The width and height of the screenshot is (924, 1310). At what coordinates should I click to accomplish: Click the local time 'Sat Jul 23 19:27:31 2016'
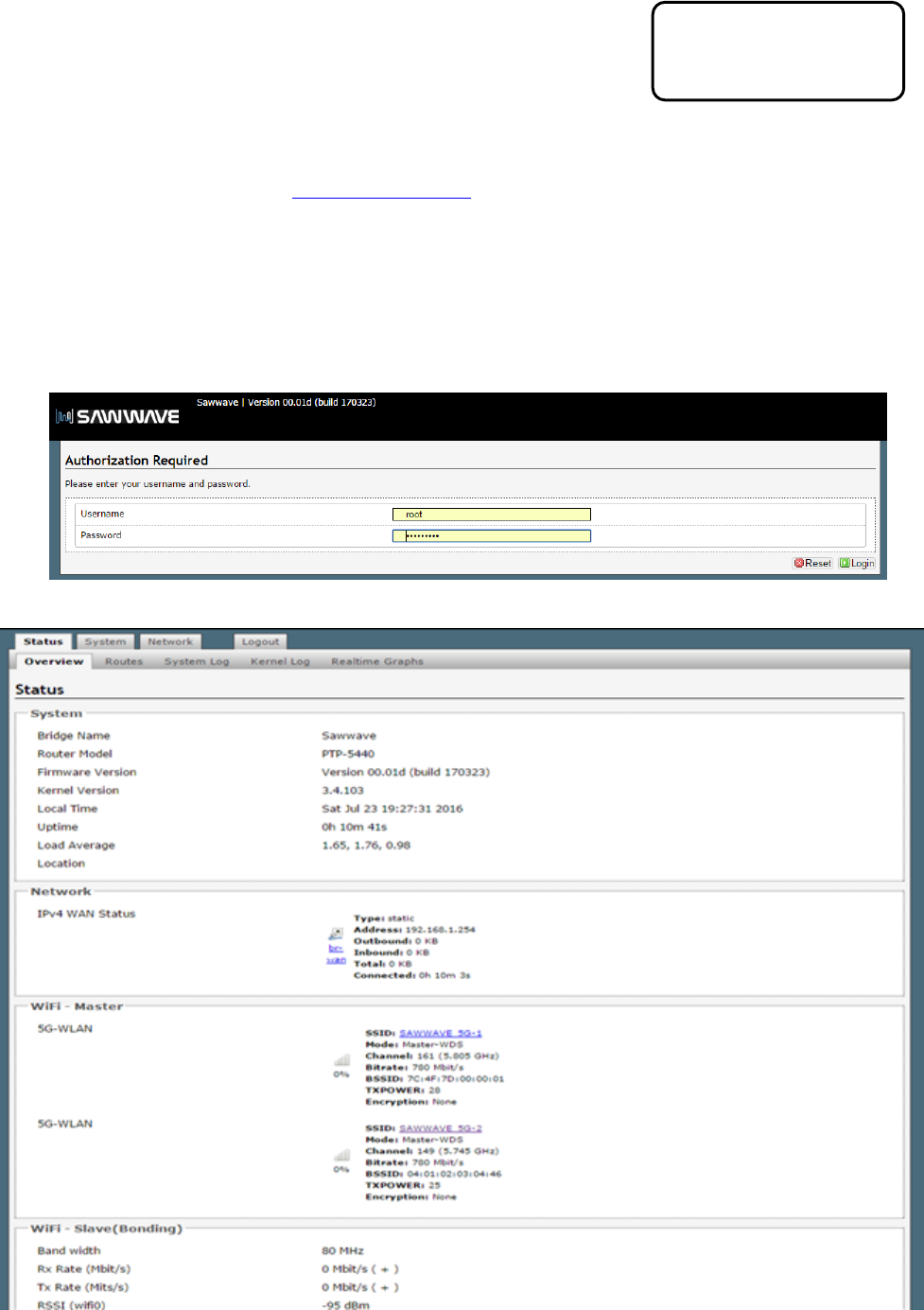392,809
